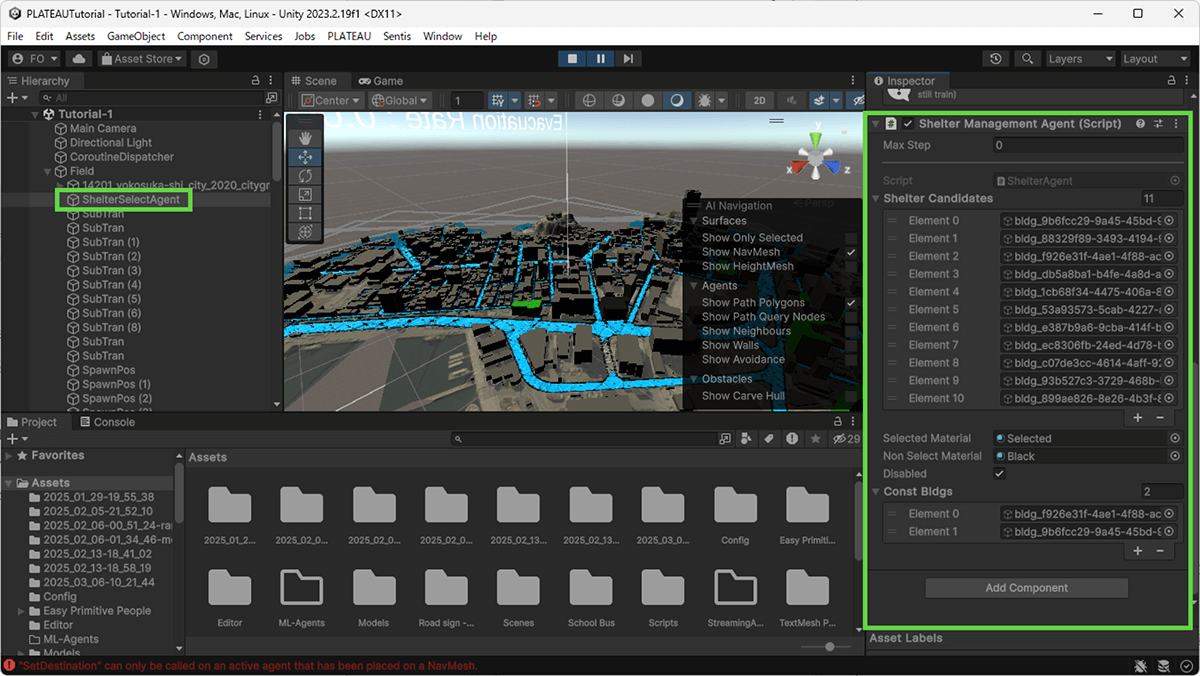Image resolution: width=1200 pixels, height=676 pixels.
Task: Select the Hand view tool
Action: pos(305,138)
